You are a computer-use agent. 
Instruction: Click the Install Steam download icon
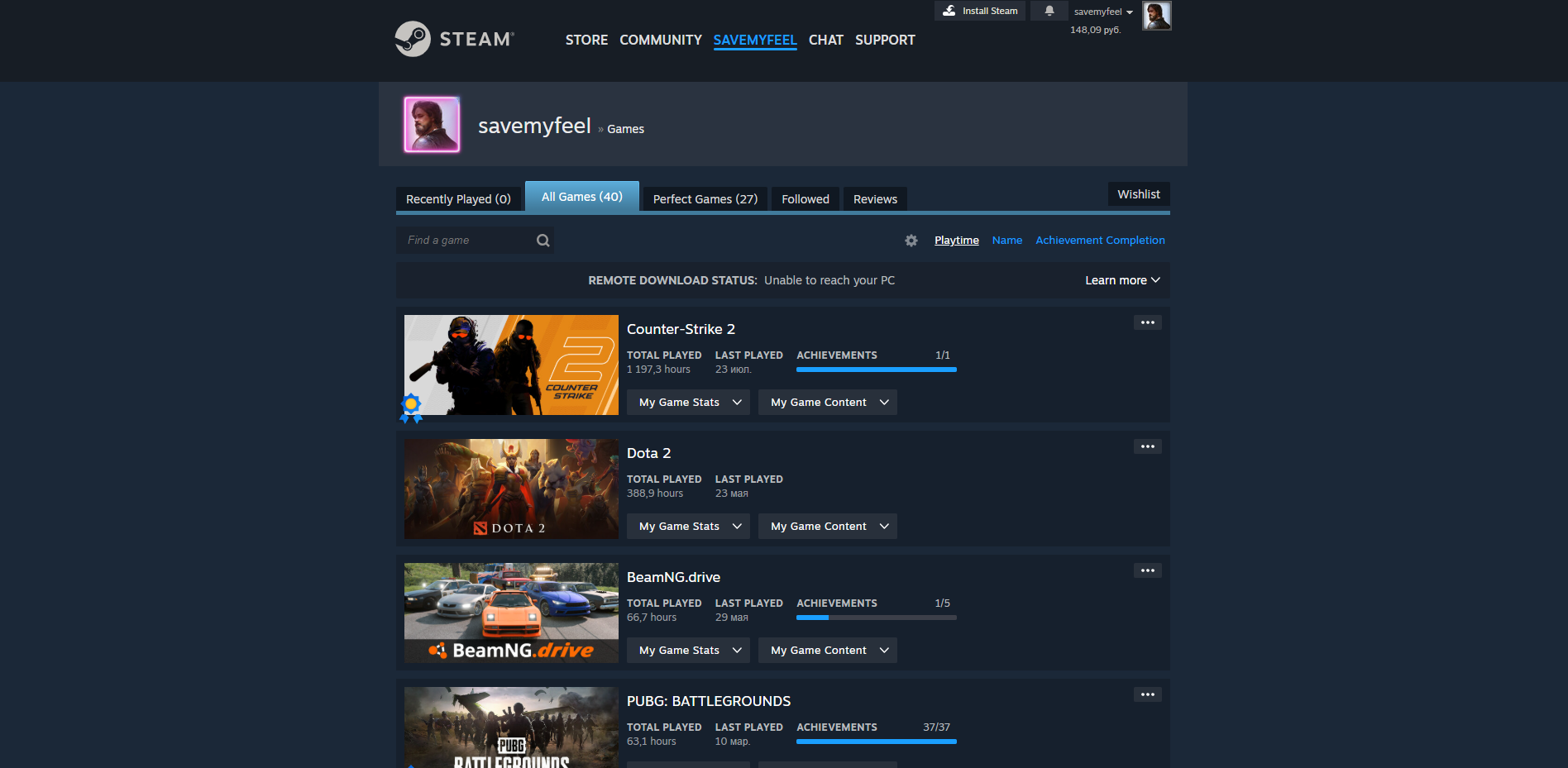point(949,11)
